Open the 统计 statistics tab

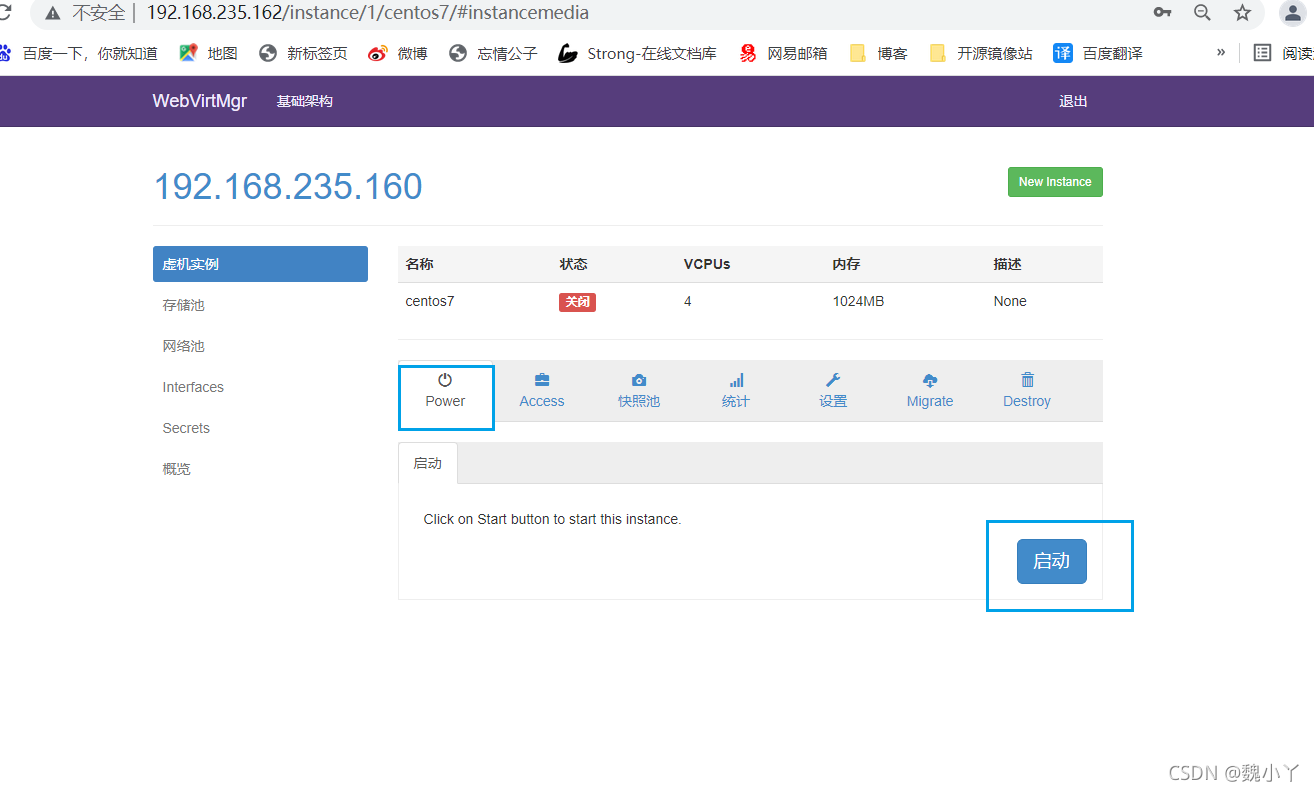(736, 391)
